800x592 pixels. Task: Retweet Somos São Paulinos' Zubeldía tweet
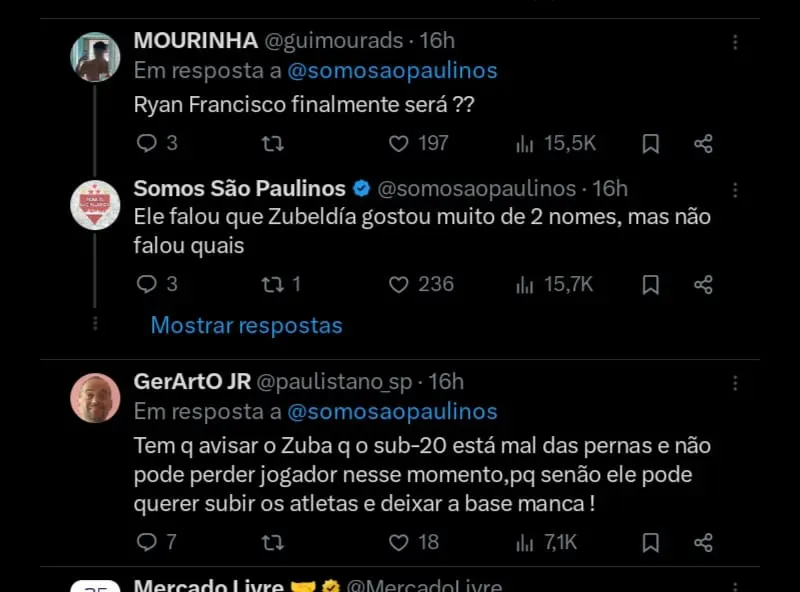(x=271, y=285)
